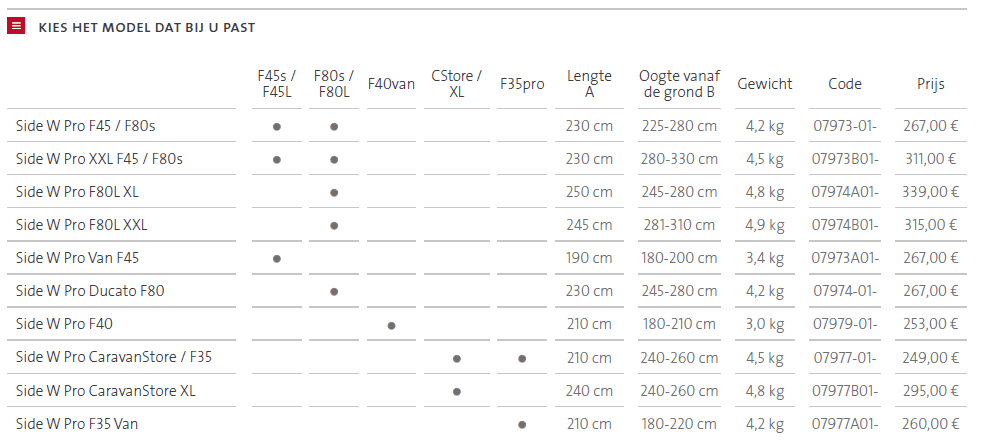
Task: Click the F80s dot in Side W Pro F80L XL row
Action: coord(334,193)
